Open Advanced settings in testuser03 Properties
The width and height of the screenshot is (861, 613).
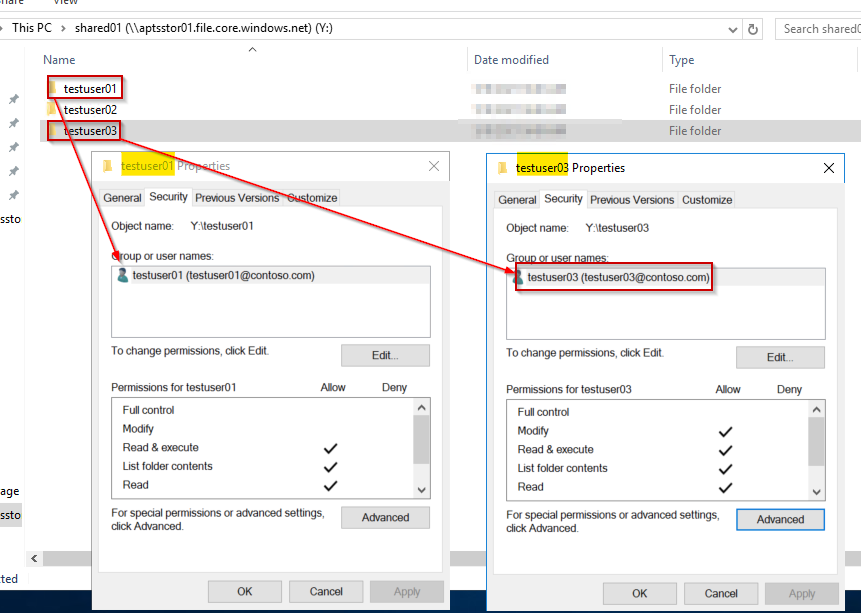coord(780,520)
